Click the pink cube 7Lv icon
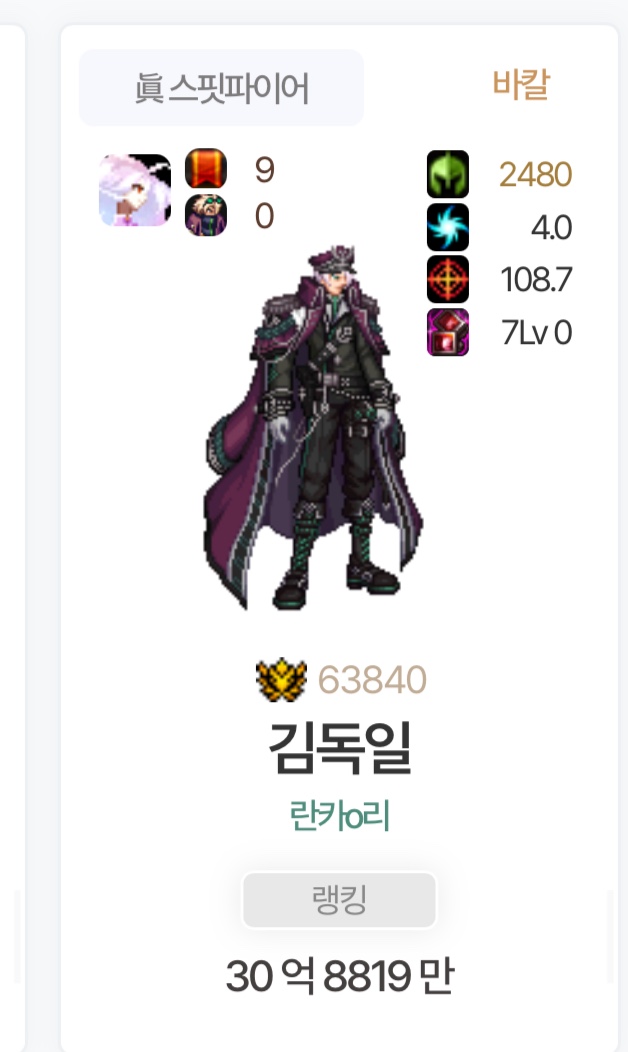 [x=448, y=332]
